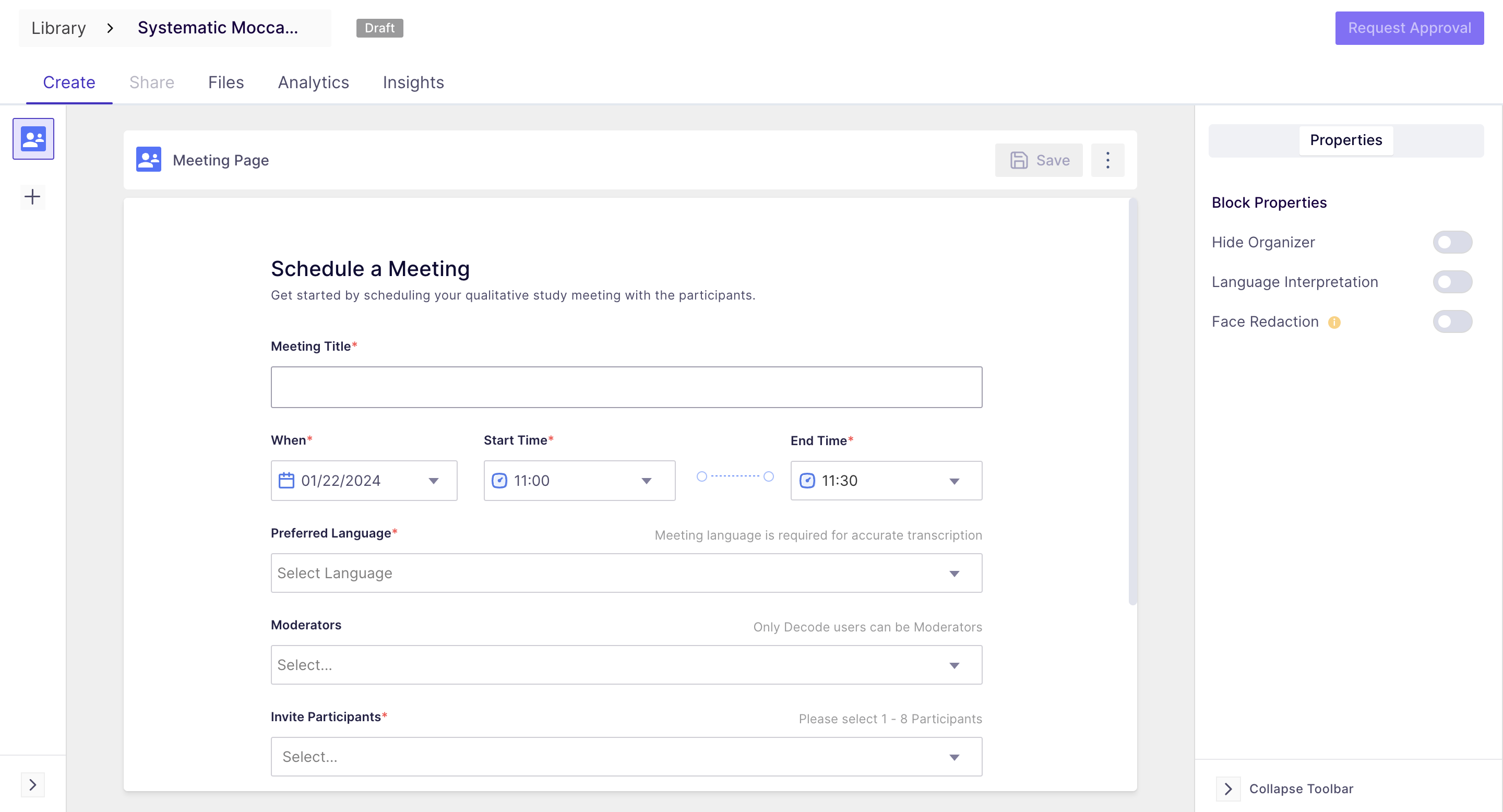The width and height of the screenshot is (1503, 812).
Task: Select the Meeting Page block in left sidebar
Action: click(x=33, y=139)
